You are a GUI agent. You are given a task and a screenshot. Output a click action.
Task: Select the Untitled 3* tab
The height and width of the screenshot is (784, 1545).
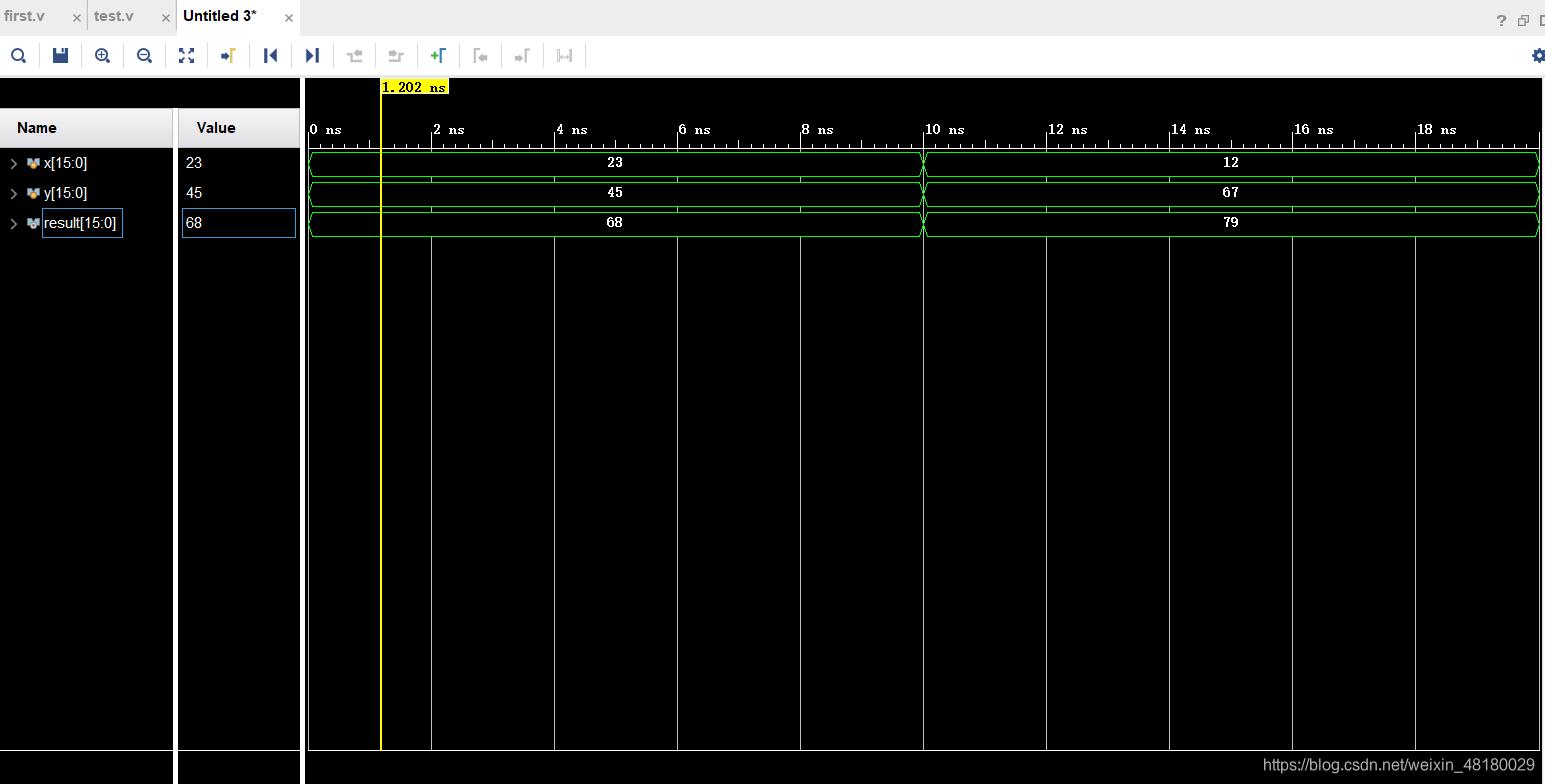tap(220, 17)
